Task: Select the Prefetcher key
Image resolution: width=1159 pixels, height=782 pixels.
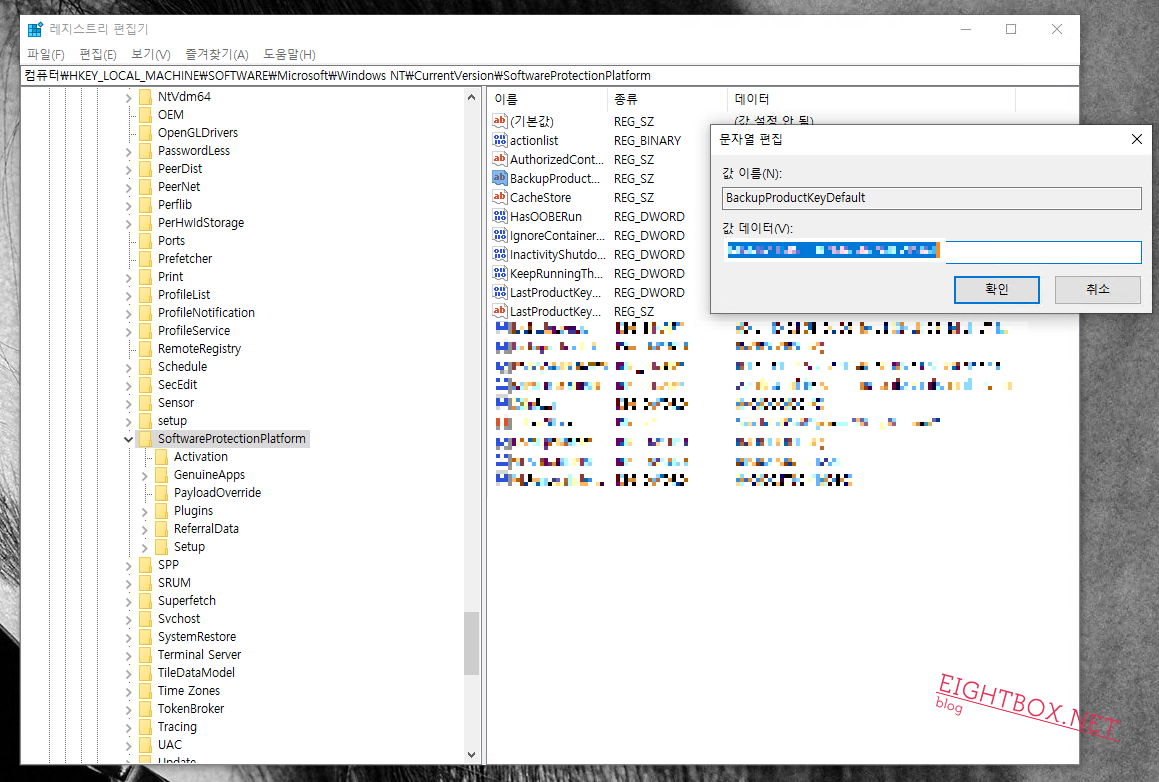Action: pos(185,259)
